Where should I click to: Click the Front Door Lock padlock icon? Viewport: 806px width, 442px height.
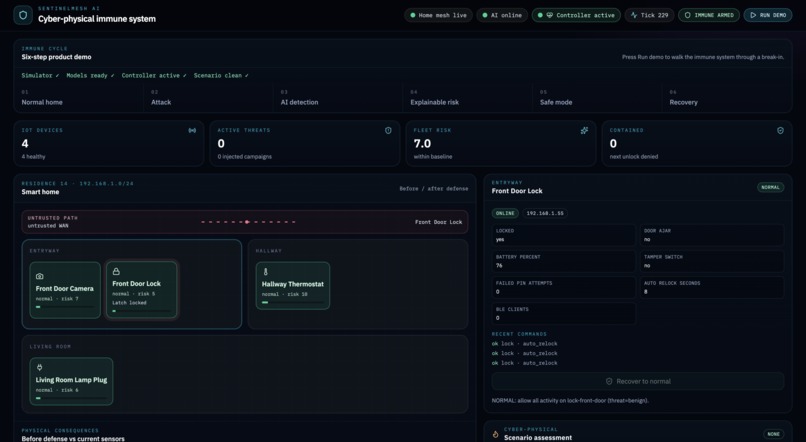click(116, 271)
